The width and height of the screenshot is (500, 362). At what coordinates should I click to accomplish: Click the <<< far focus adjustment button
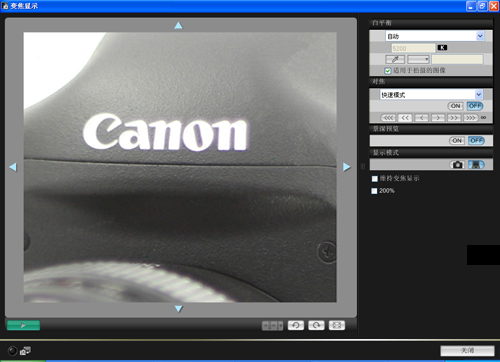pos(388,118)
